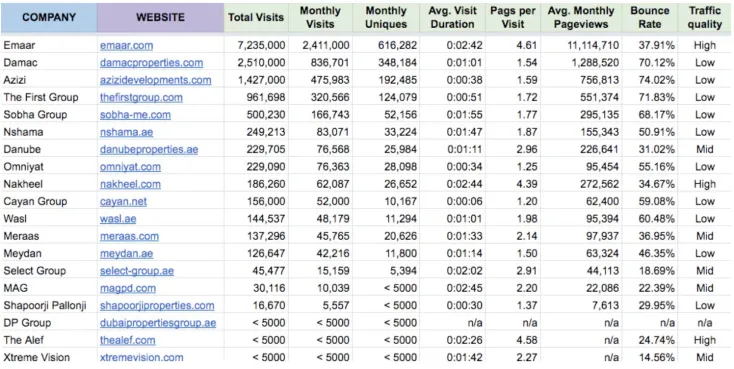The image size is (734, 369).
Task: Click the Nakheel company cell
Action: coord(49,184)
